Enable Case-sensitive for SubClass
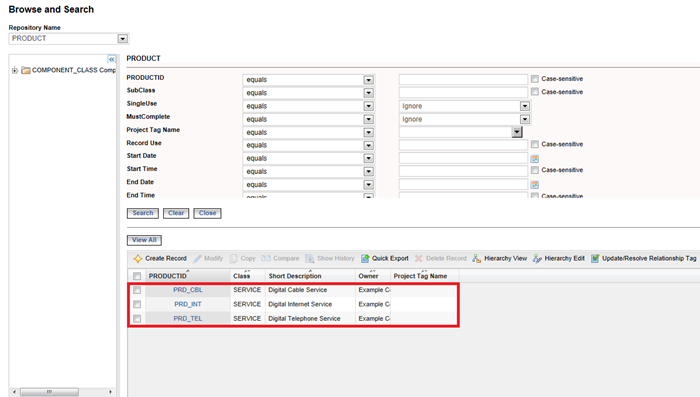Viewport: 700px width, 397px height. click(535, 92)
